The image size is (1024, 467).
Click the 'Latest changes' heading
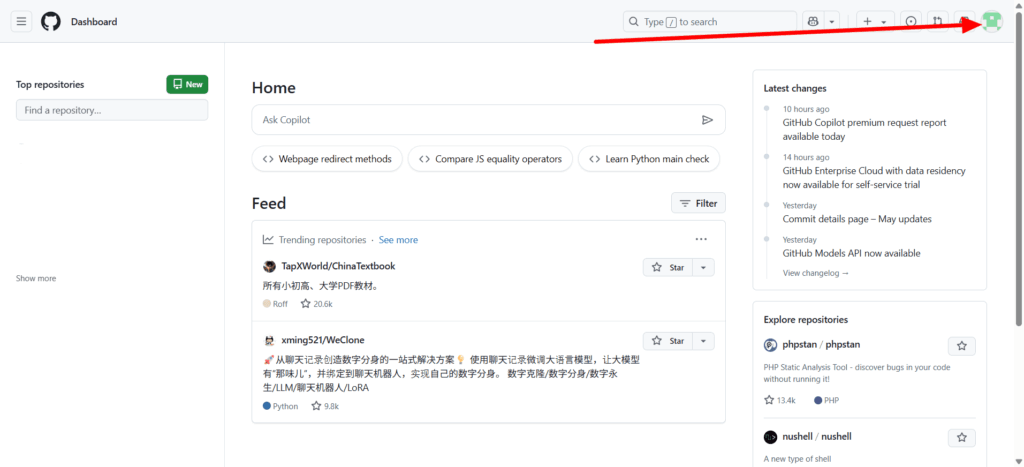point(795,88)
